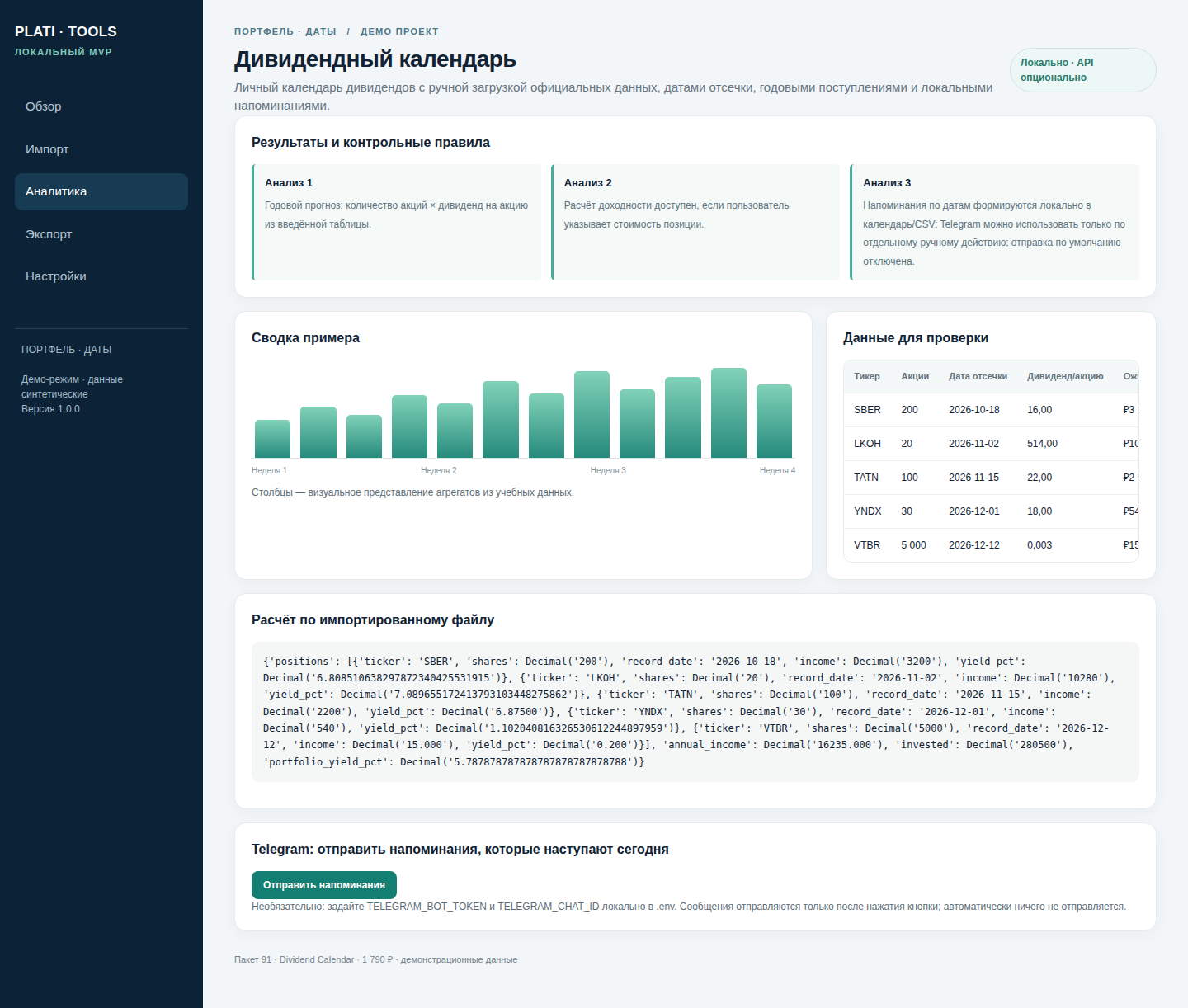Click the Неделя 4 chart label

pos(777,470)
